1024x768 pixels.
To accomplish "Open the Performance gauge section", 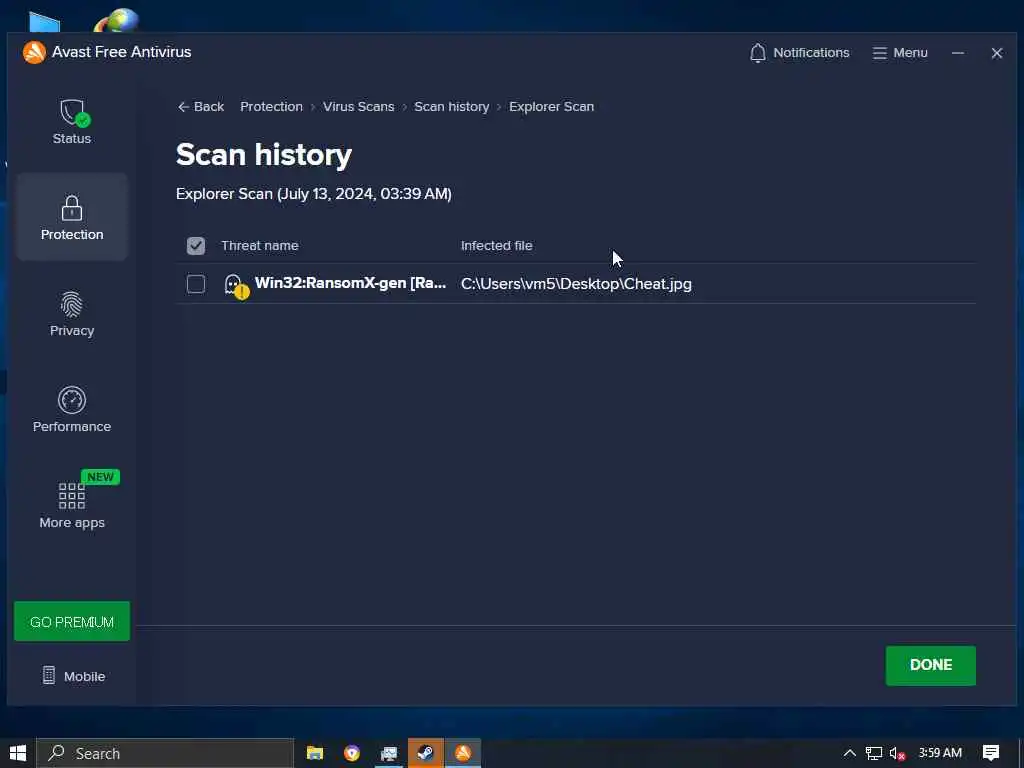I will tap(72, 410).
